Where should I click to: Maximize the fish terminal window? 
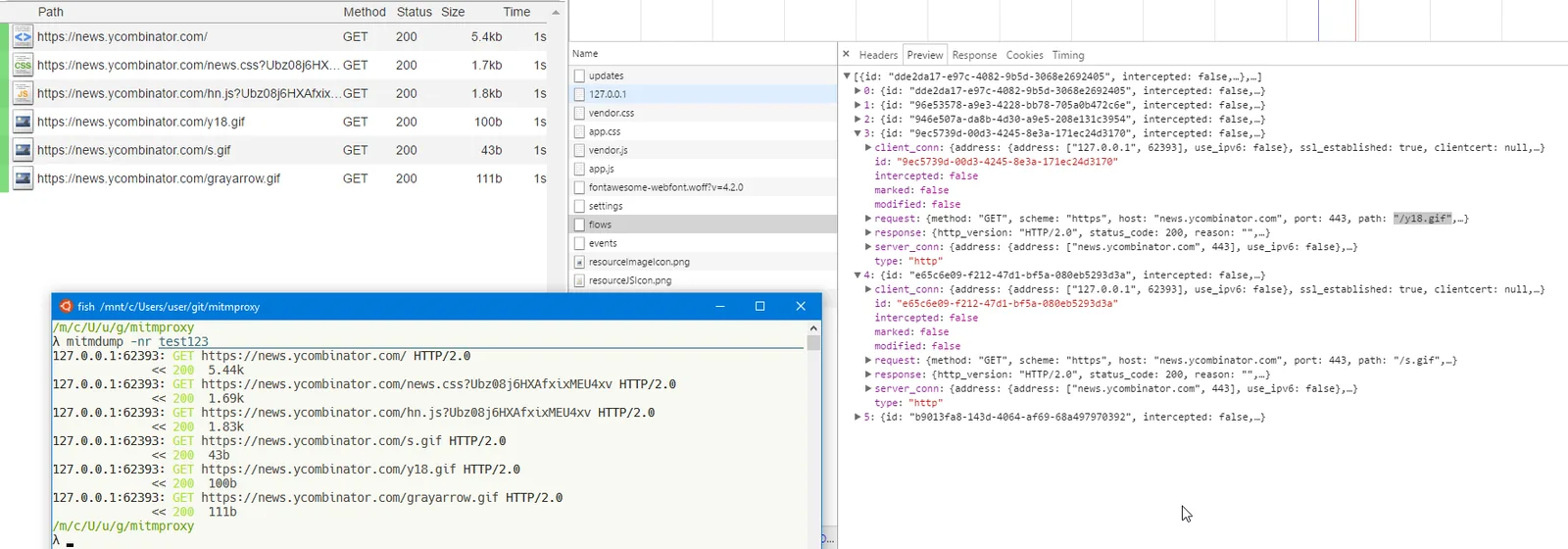coord(759,306)
